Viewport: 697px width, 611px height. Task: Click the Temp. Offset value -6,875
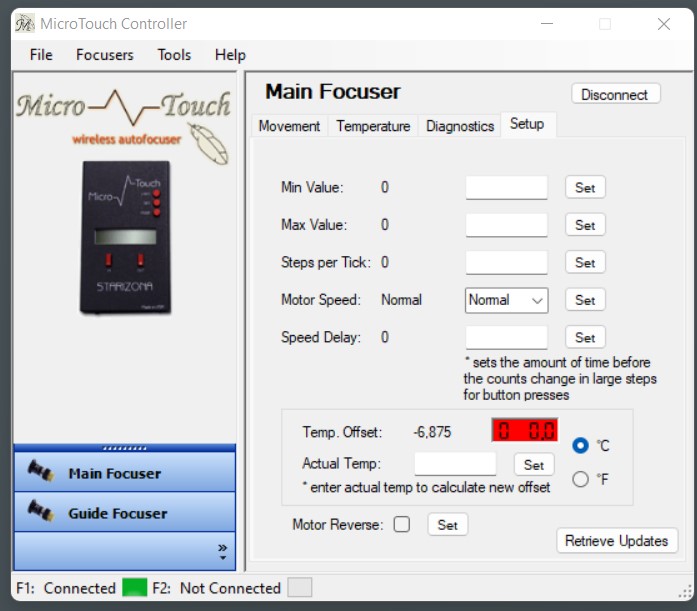pyautogui.click(x=432, y=431)
